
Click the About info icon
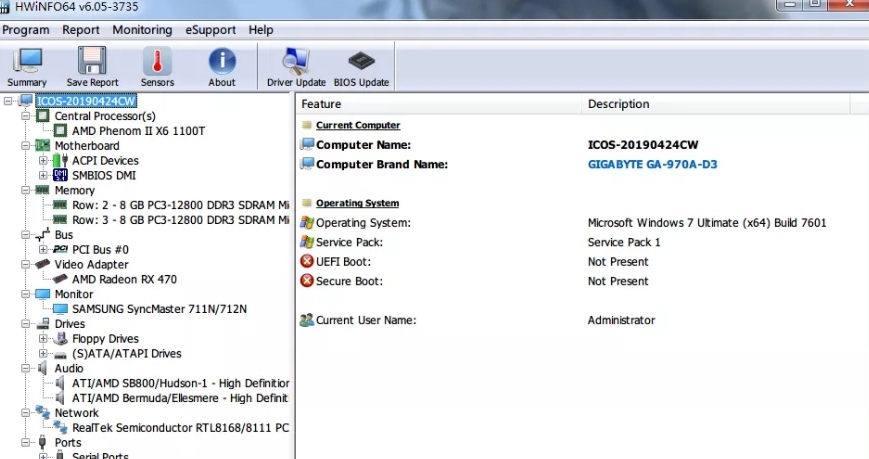click(x=222, y=66)
